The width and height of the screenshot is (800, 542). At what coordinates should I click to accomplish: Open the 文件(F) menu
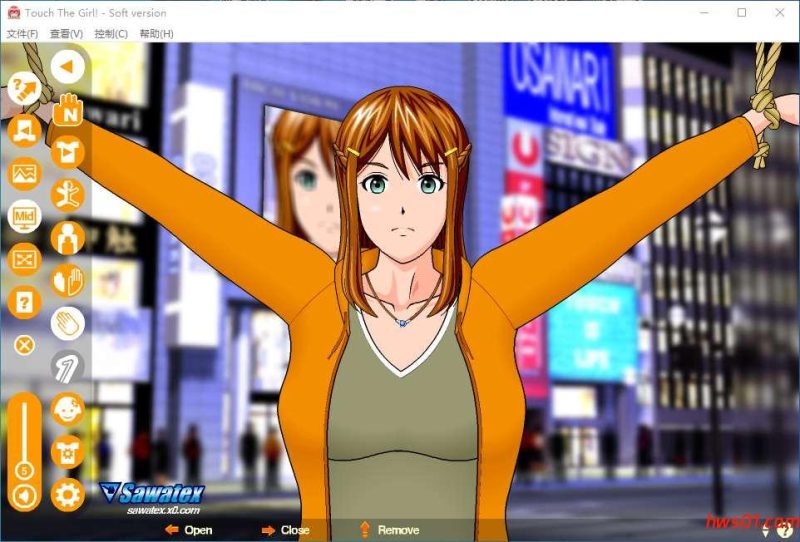point(22,34)
